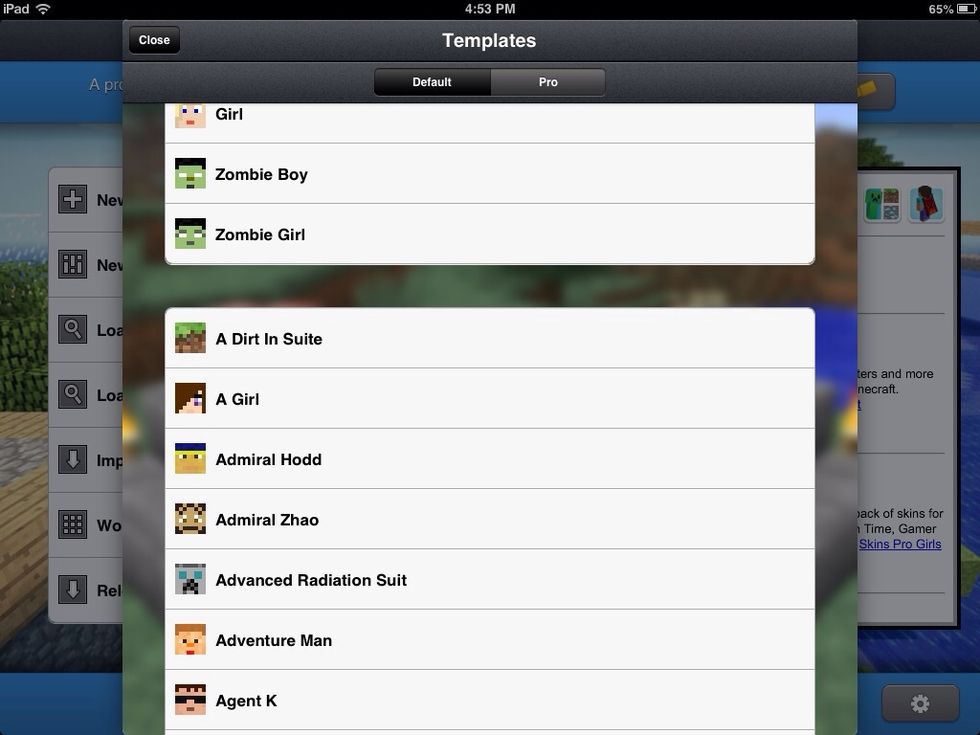Choose the Advanced Radiation Suit mask icon
This screenshot has height=735, width=980.
pos(190,579)
